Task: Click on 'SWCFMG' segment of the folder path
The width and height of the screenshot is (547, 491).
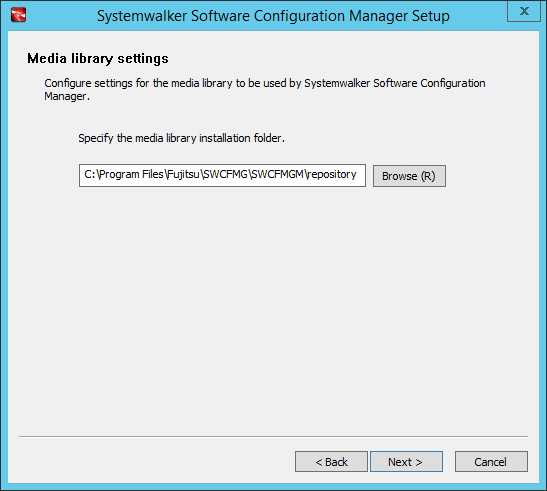Action: coord(225,174)
